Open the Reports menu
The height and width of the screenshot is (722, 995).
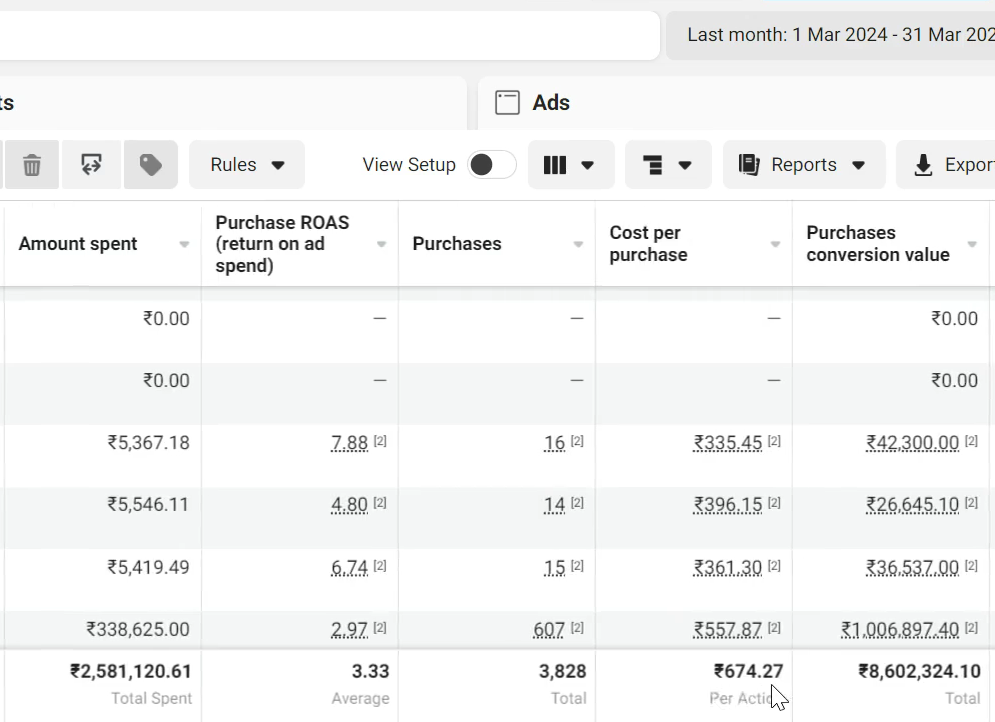[803, 165]
